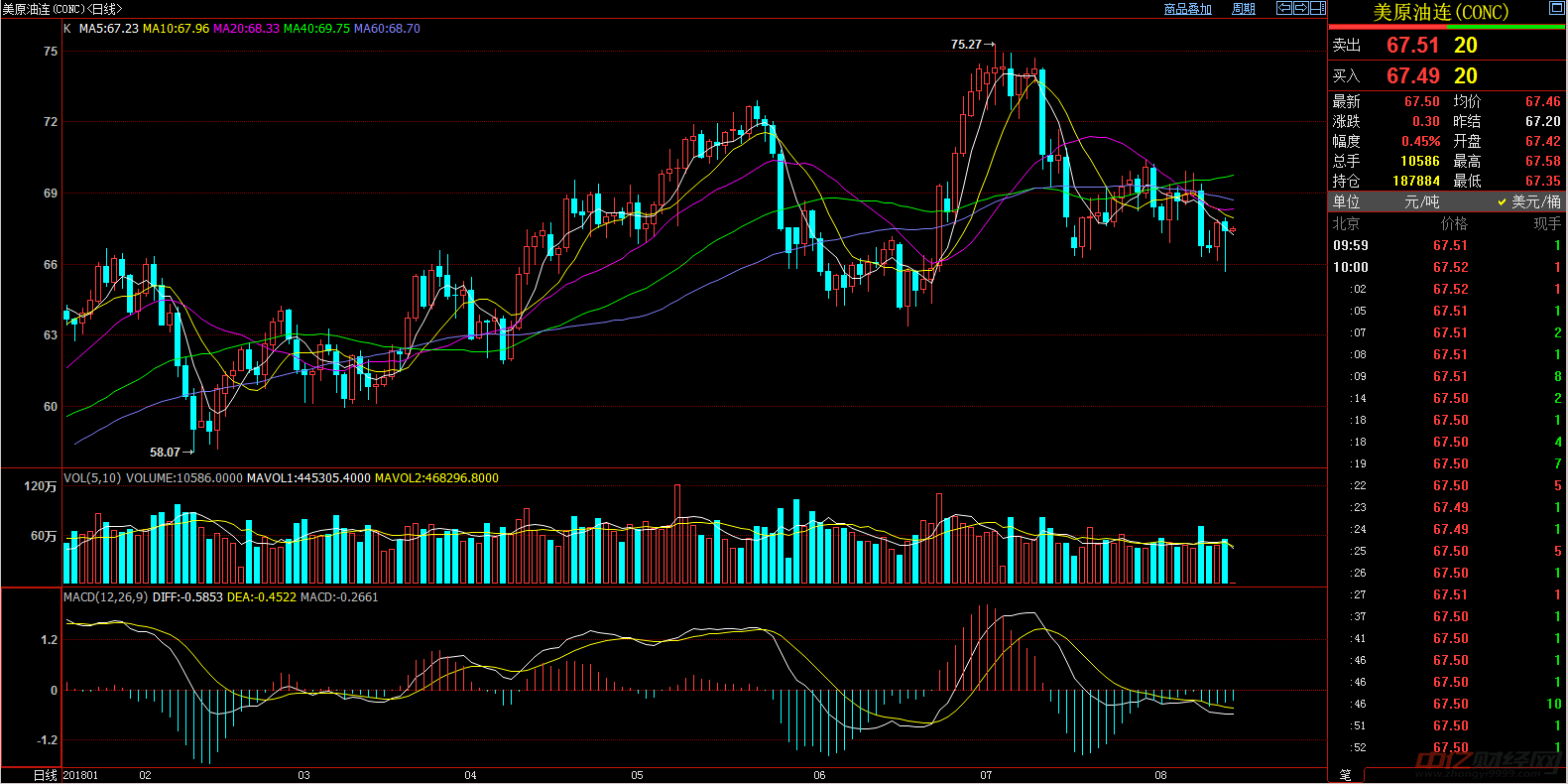The height and width of the screenshot is (784, 1568).
Task: Click the 75.27 high price marker
Action: [x=966, y=45]
